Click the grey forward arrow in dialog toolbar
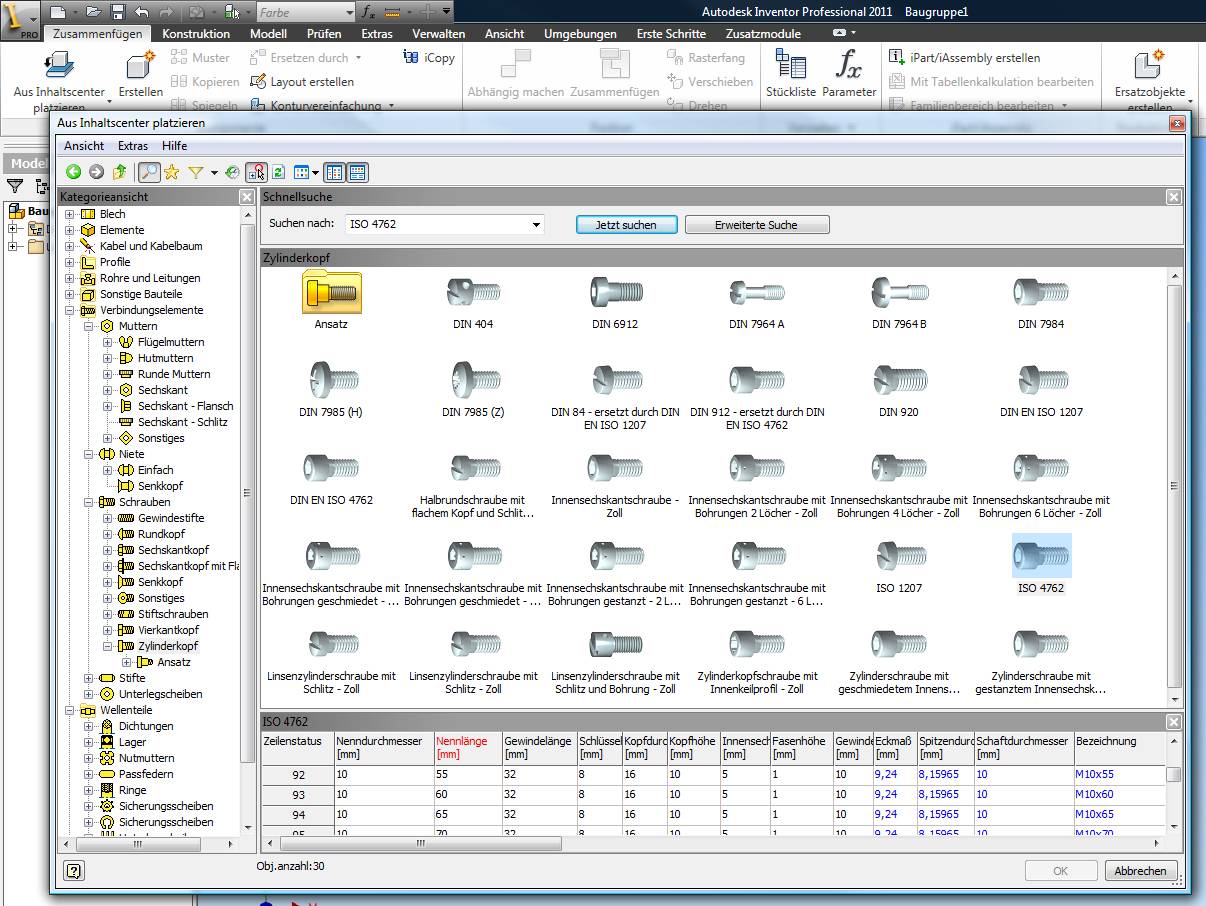The width and height of the screenshot is (1206, 906). (x=96, y=172)
